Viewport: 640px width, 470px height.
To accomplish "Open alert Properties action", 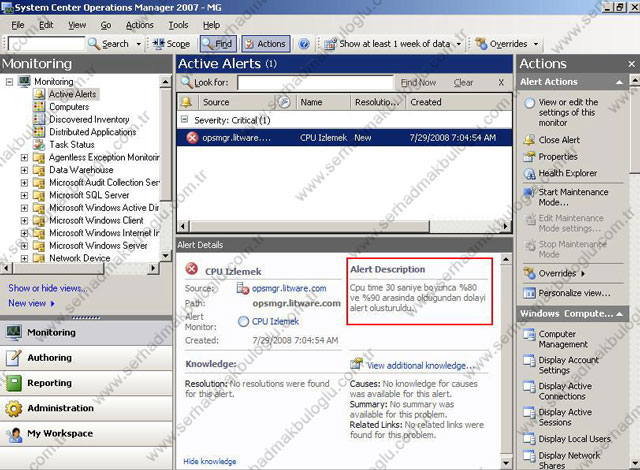I will click(558, 157).
